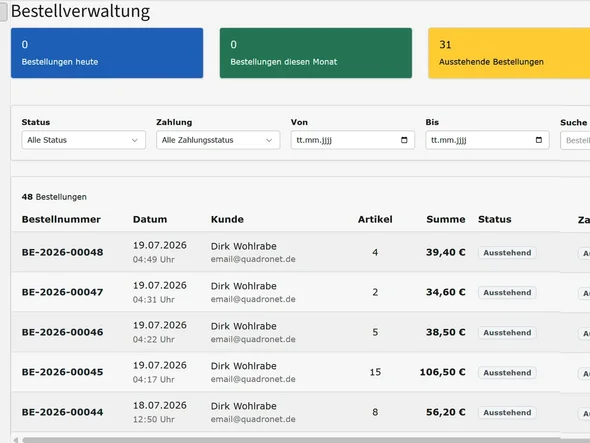Click sum 34,60 € value
The width and height of the screenshot is (590, 443).
coord(446,292)
